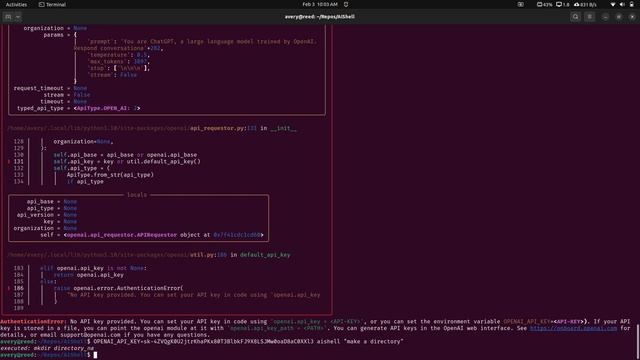Open the clock showing Feb 3 10:03 AM

[x=320, y=4]
